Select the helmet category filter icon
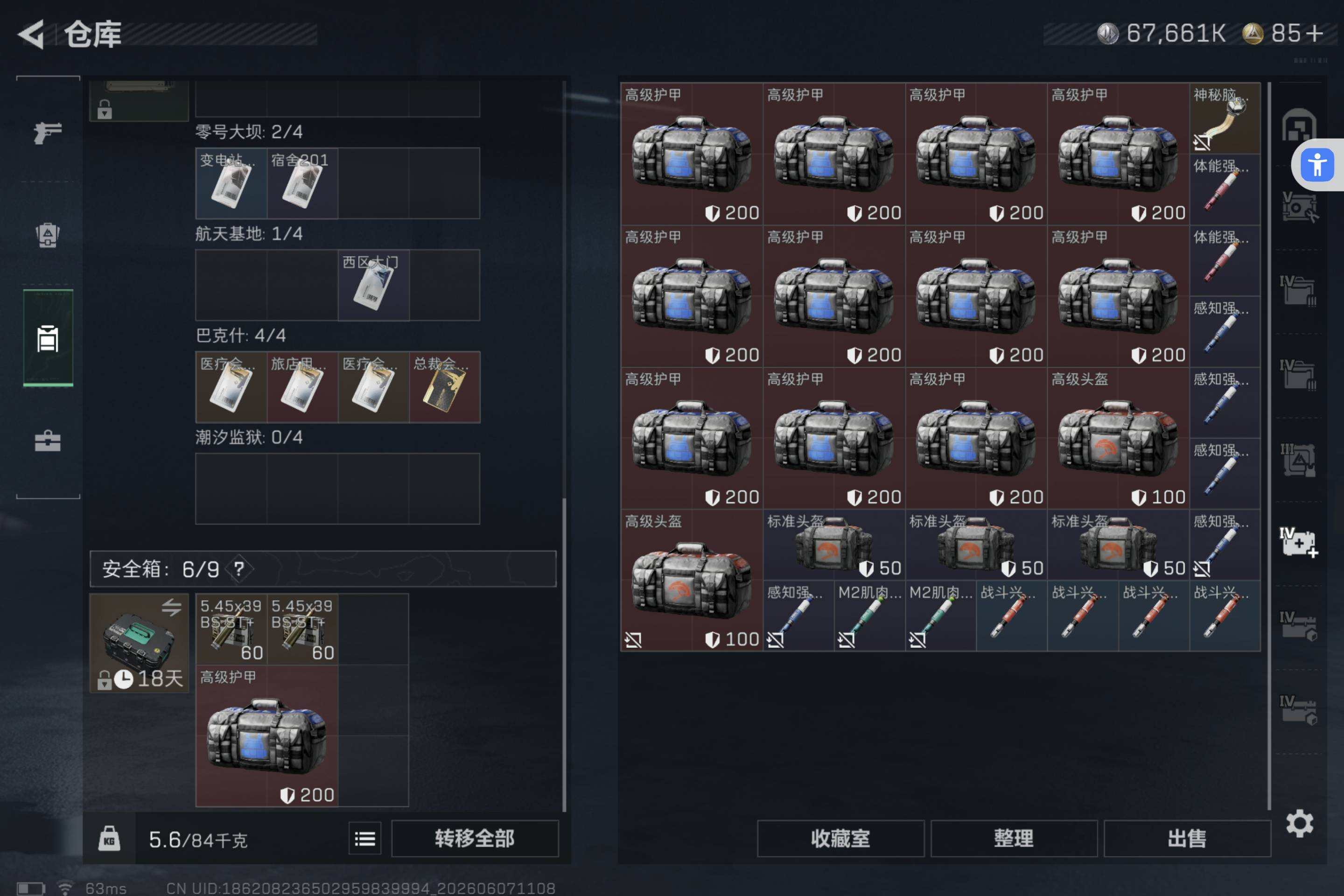 pyautogui.click(x=1298, y=125)
